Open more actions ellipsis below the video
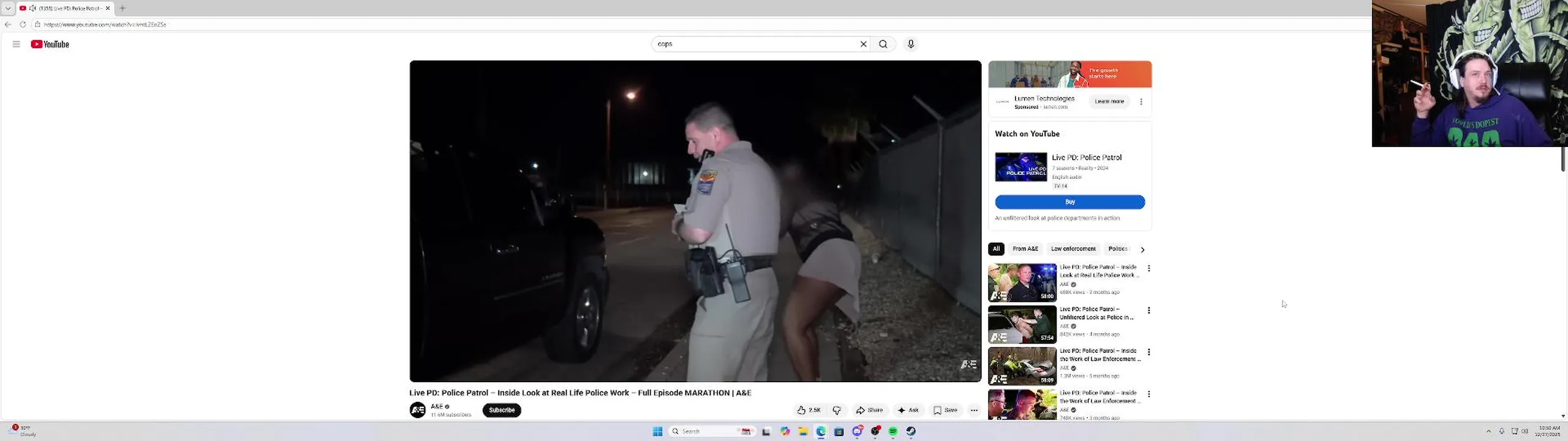Image resolution: width=1568 pixels, height=441 pixels. 974,410
